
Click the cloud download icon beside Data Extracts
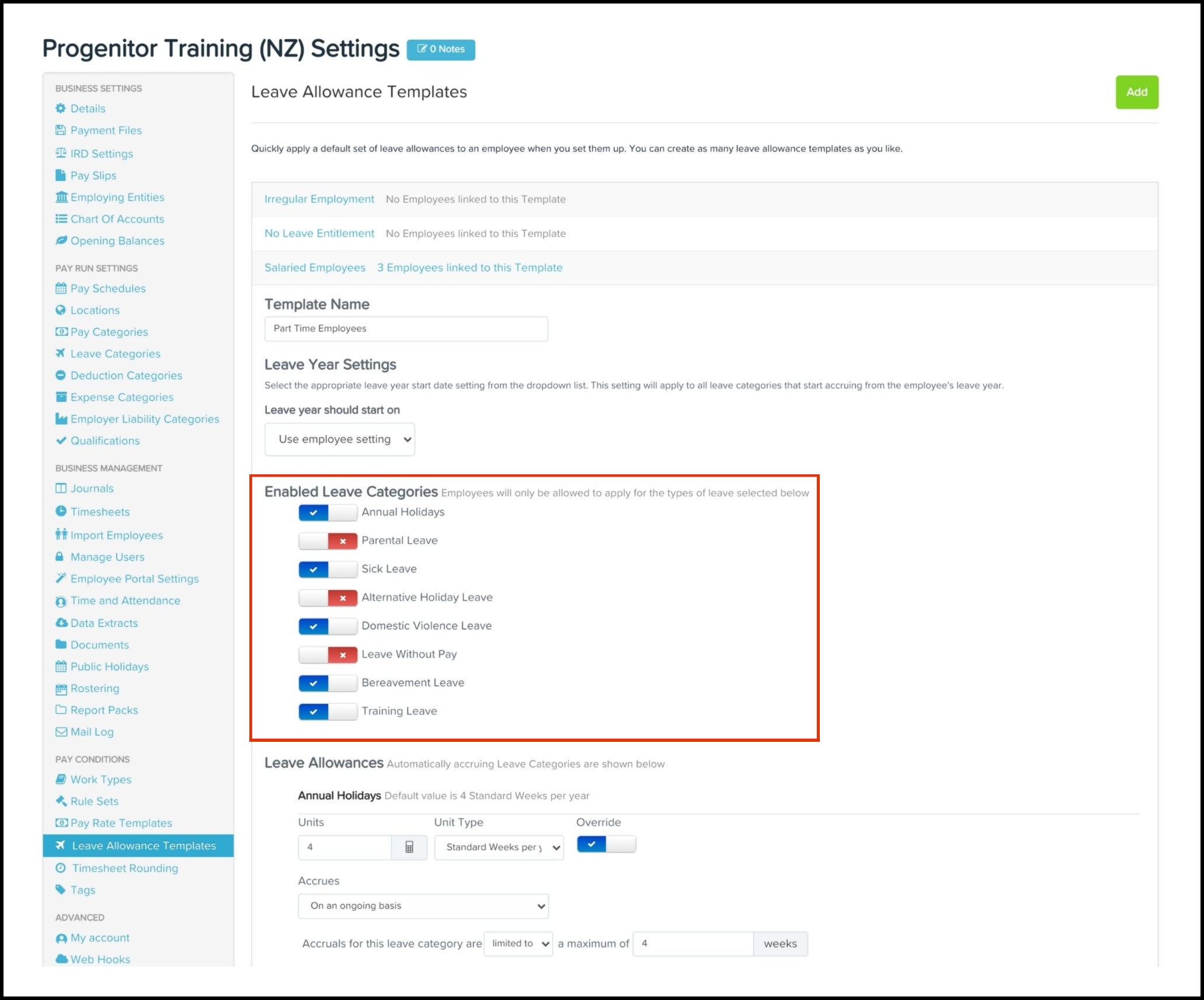click(61, 623)
